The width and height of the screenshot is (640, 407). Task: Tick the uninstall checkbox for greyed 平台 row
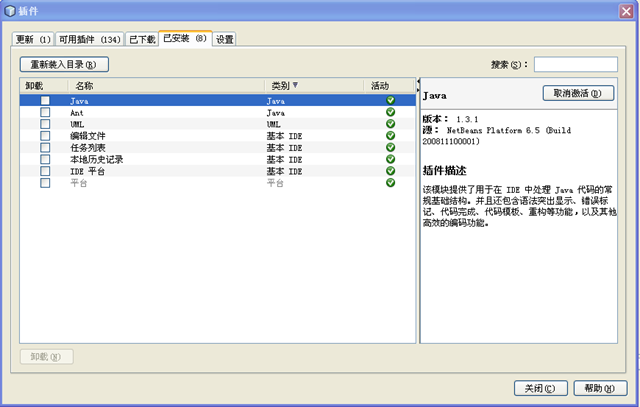coord(45,182)
